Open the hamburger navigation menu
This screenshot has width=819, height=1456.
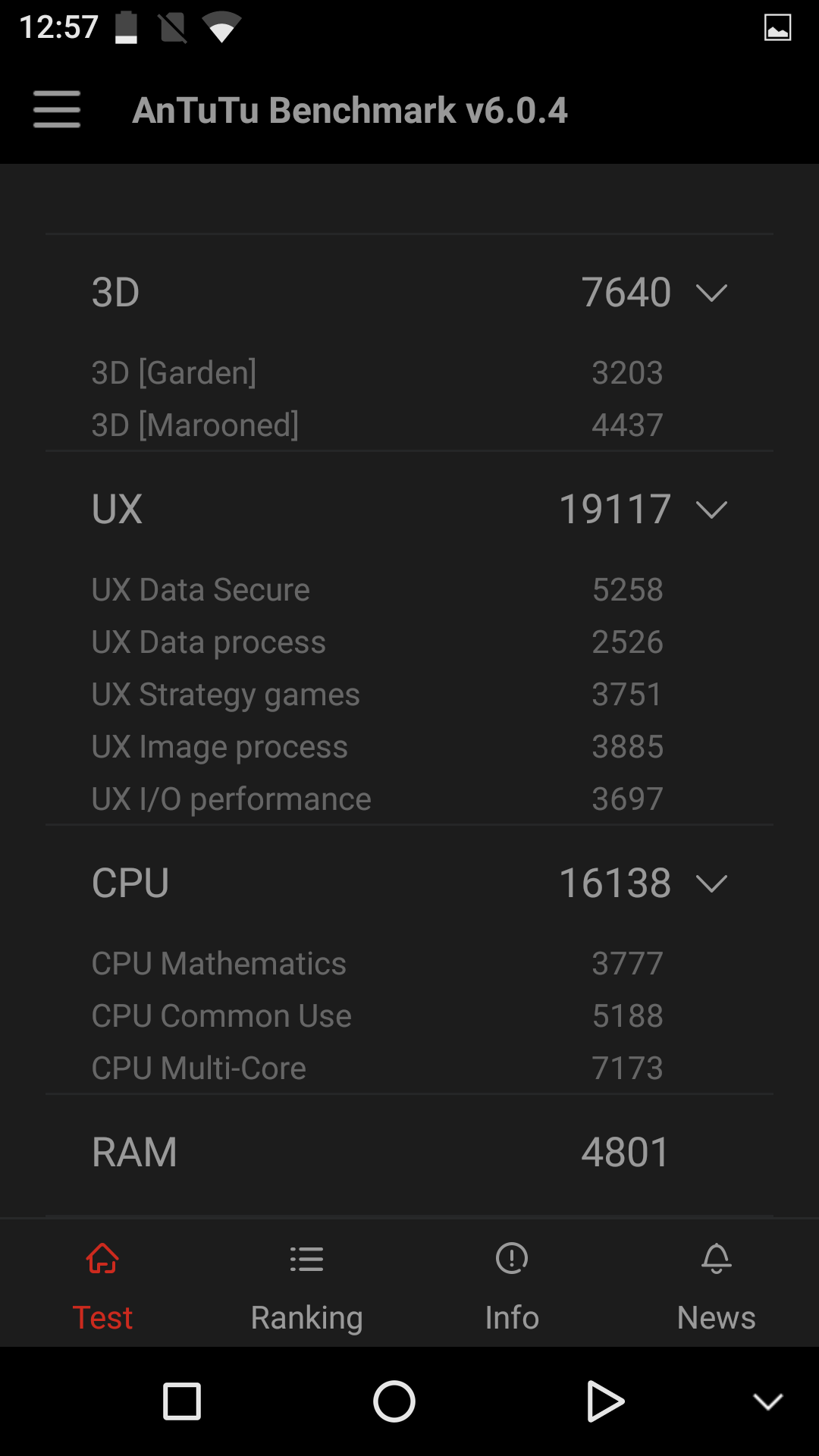pos(57,109)
